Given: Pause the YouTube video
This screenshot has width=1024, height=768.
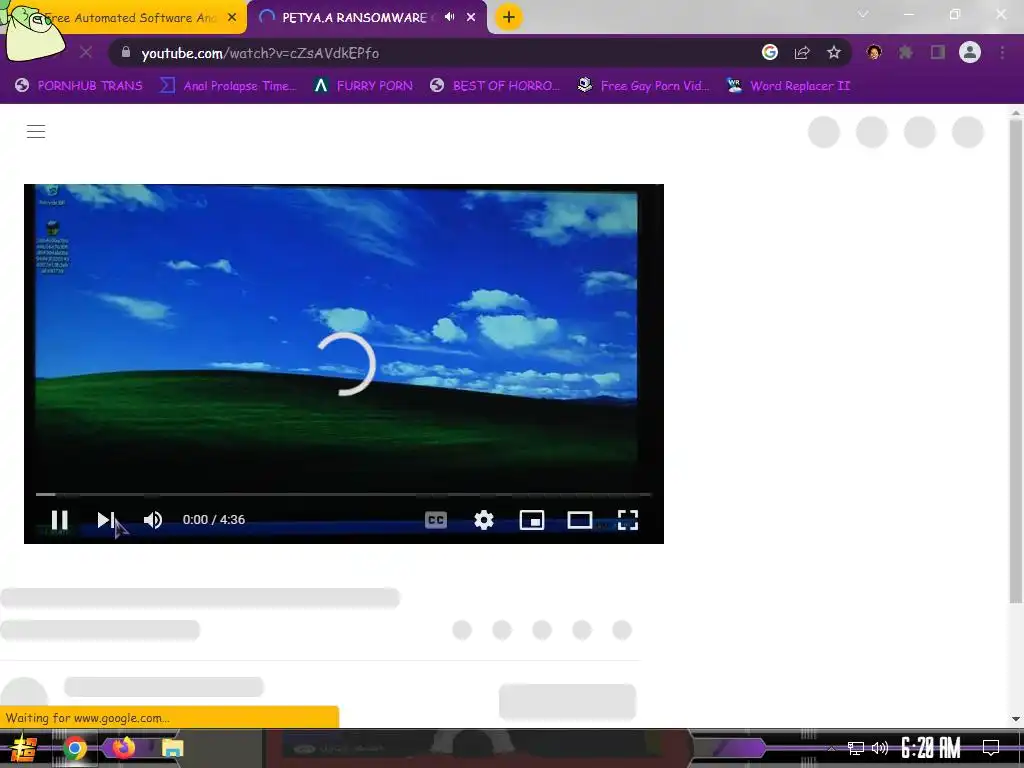Looking at the screenshot, I should click(59, 520).
